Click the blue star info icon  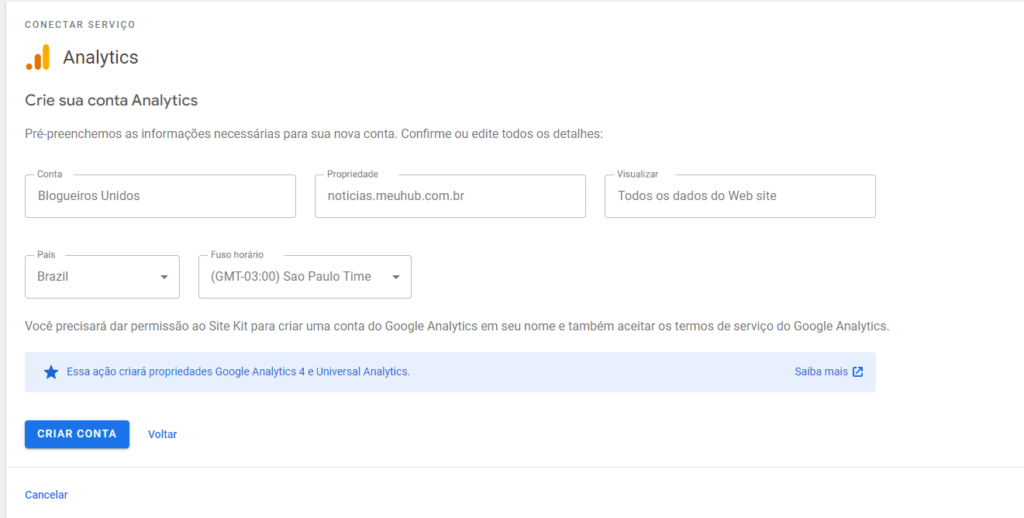51,372
